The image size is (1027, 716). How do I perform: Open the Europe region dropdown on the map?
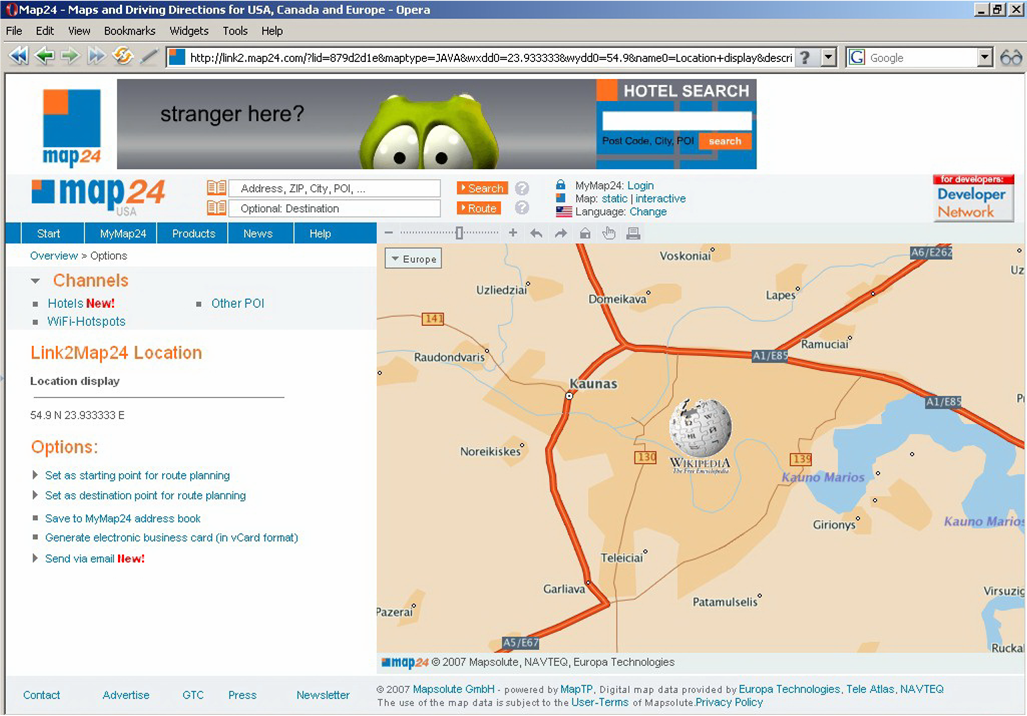(x=413, y=259)
